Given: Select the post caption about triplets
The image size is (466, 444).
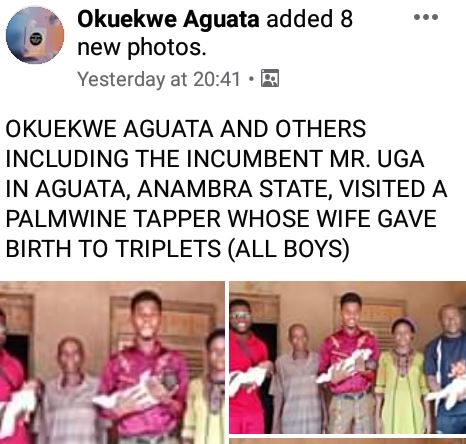Looking at the screenshot, I should 227,189.
